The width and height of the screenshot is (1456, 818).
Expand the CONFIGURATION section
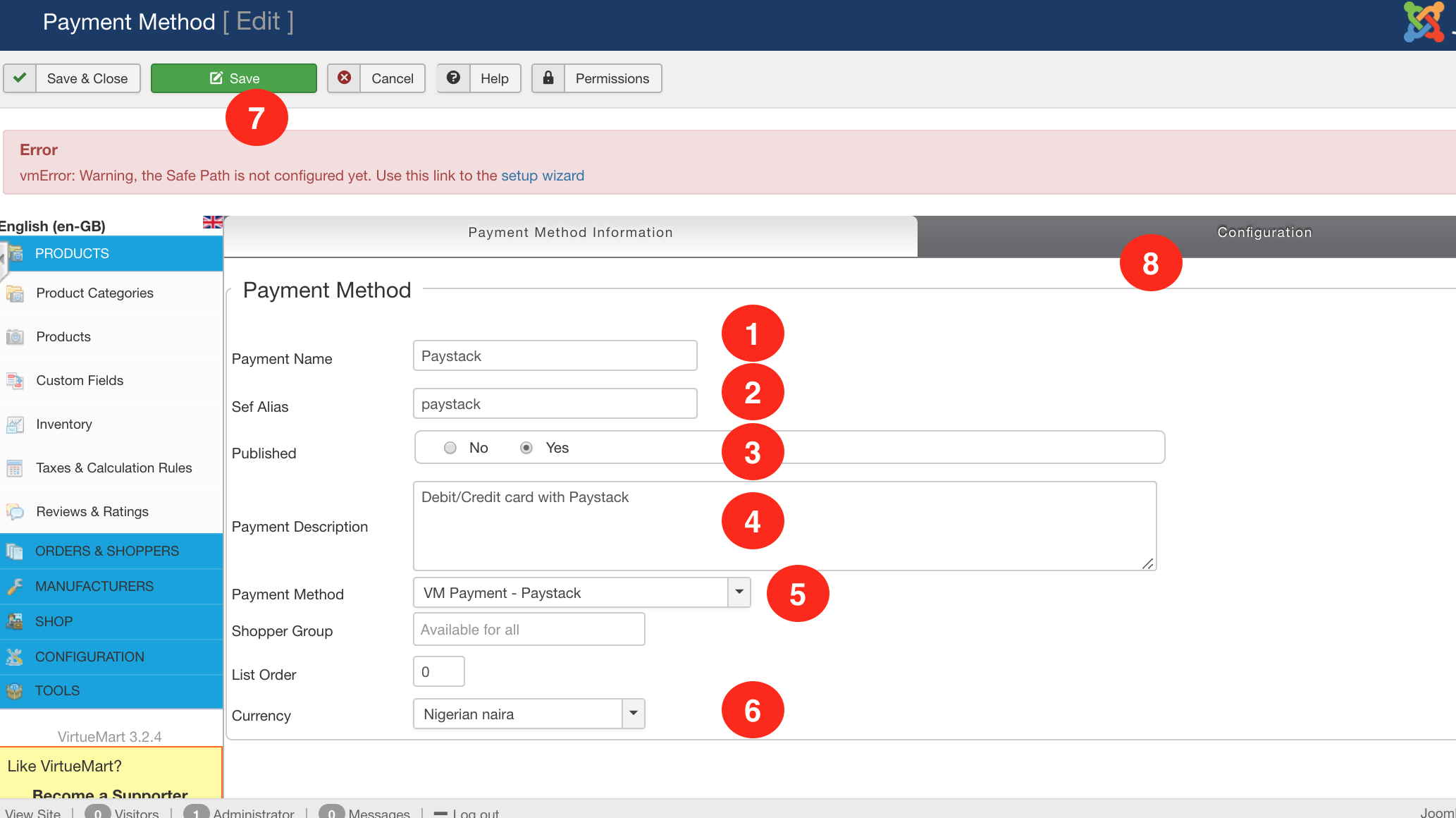[111, 657]
